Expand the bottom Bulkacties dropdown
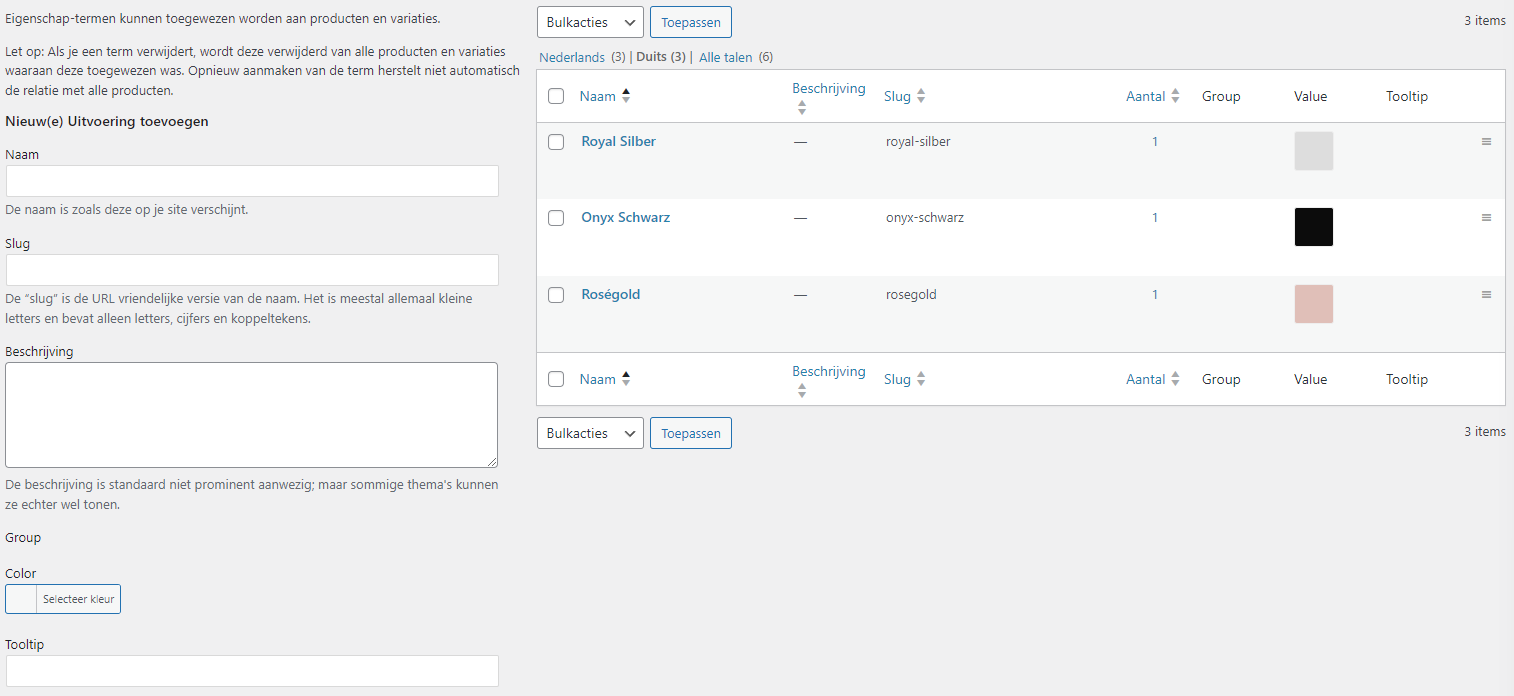This screenshot has width=1514, height=696. tap(590, 433)
